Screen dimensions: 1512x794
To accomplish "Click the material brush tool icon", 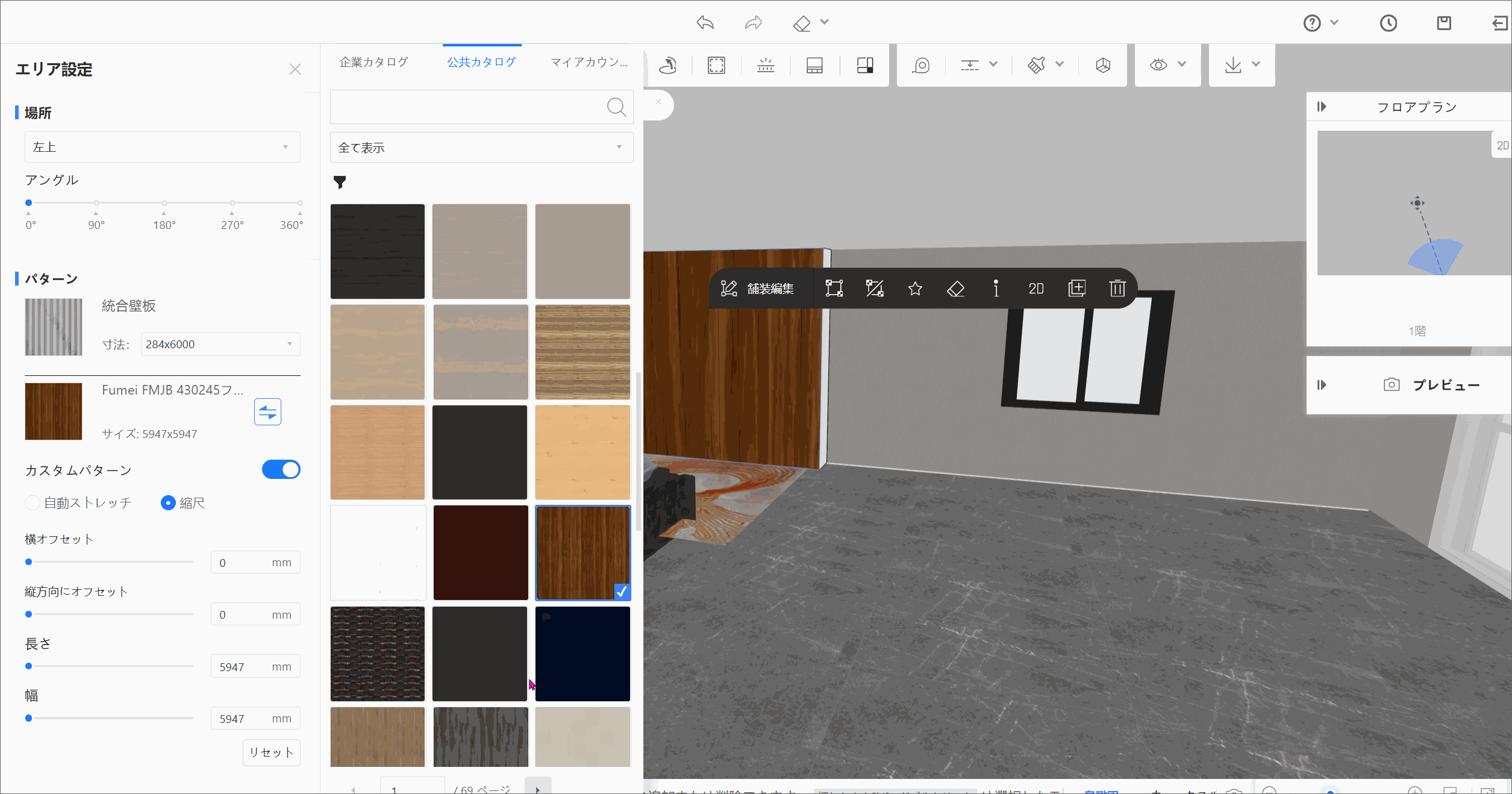I will 1037,65.
